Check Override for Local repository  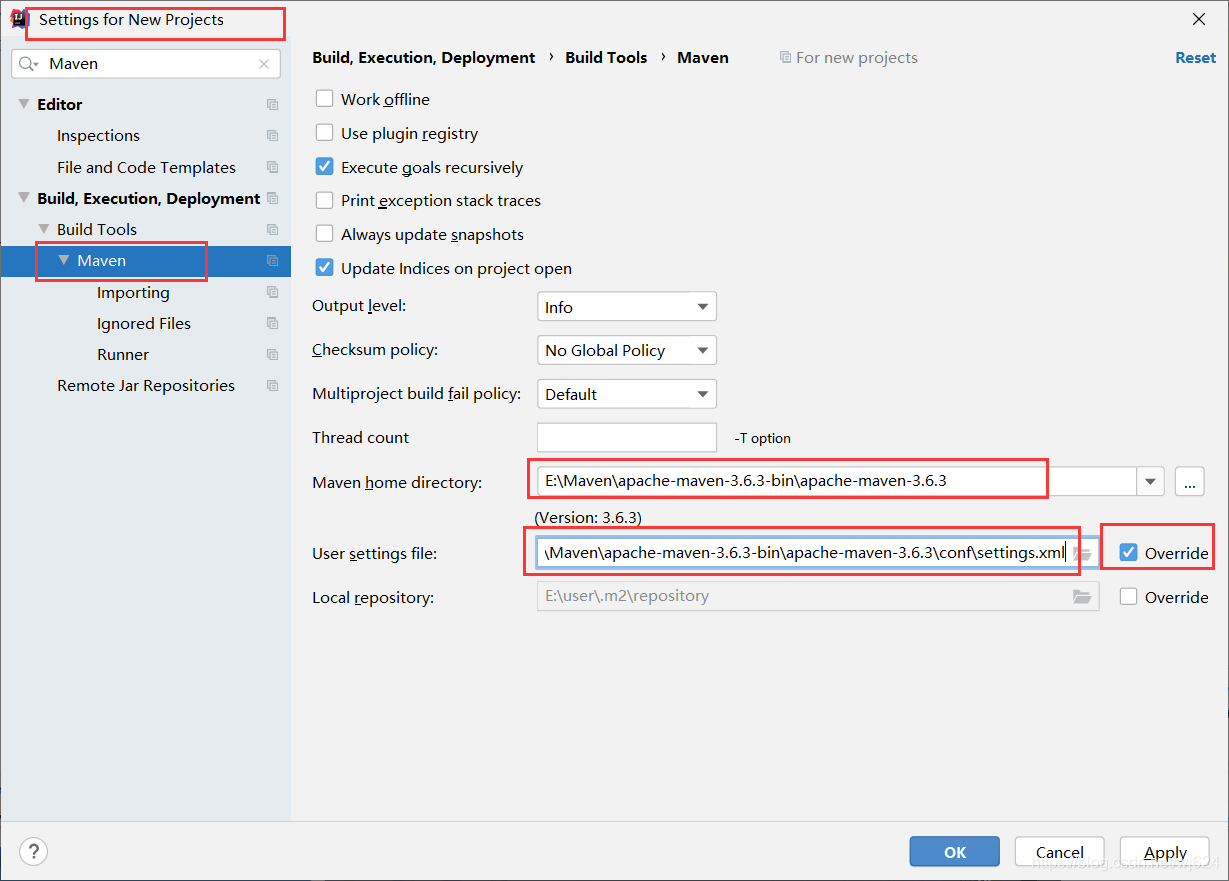(x=1129, y=597)
